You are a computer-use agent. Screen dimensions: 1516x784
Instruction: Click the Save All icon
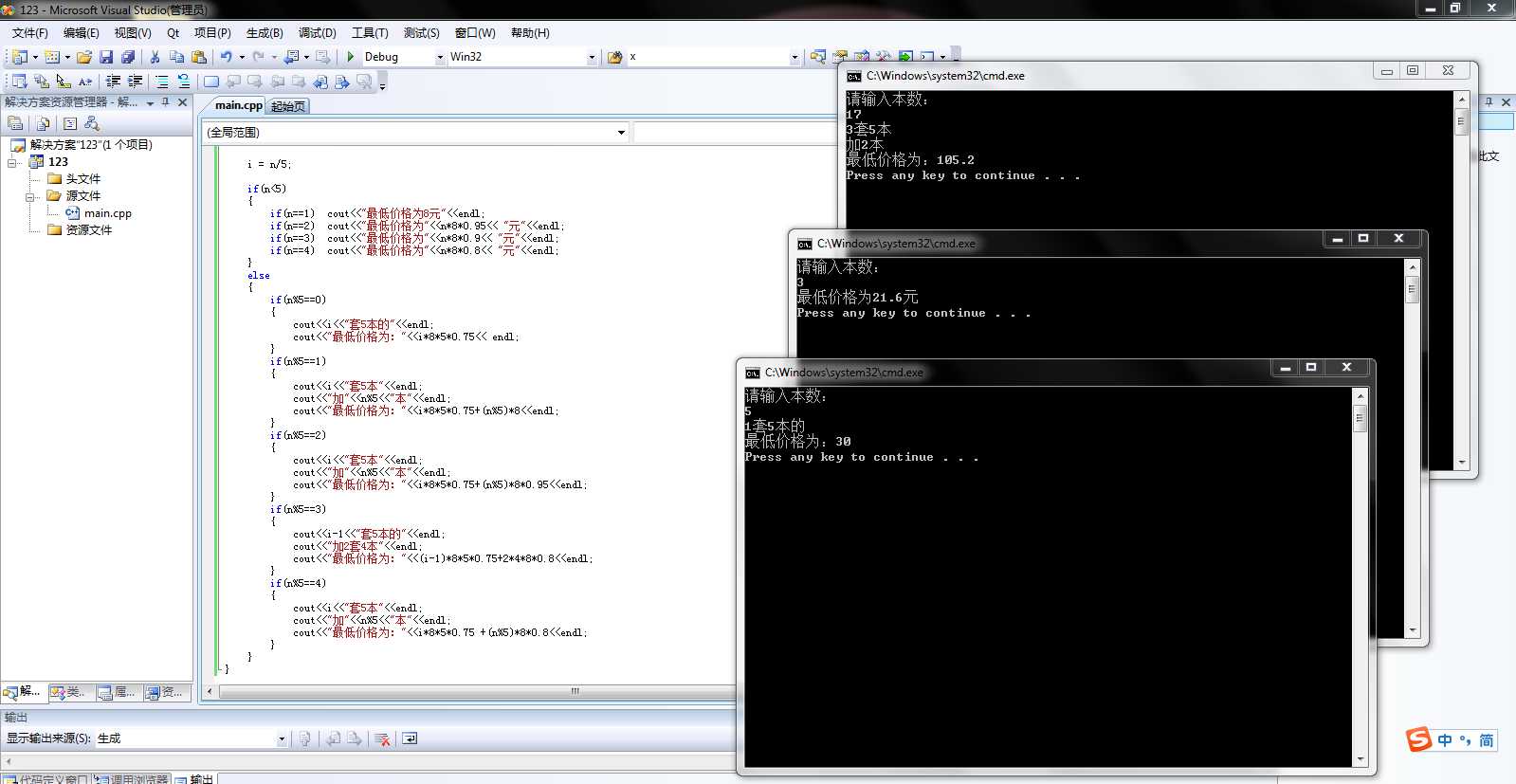(x=128, y=57)
